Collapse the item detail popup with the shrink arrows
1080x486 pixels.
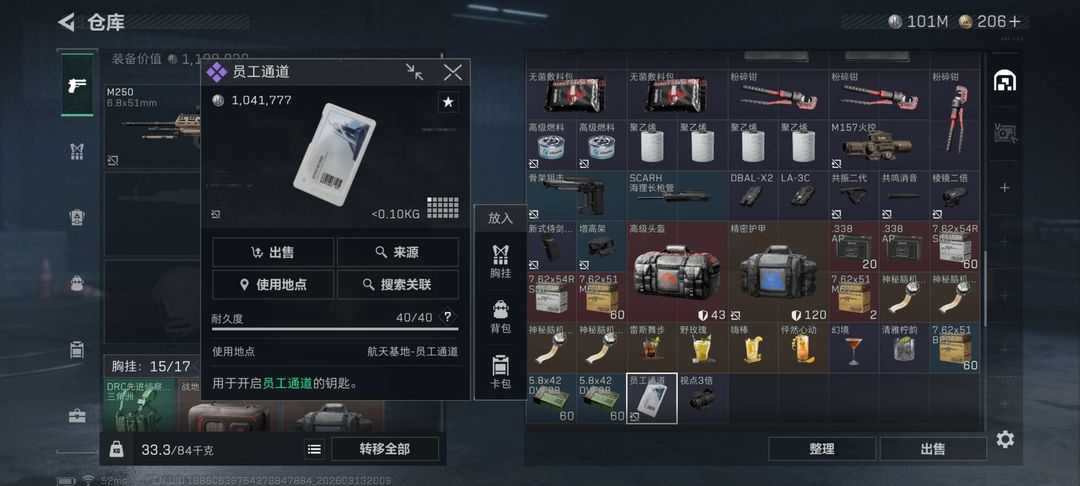coord(415,72)
